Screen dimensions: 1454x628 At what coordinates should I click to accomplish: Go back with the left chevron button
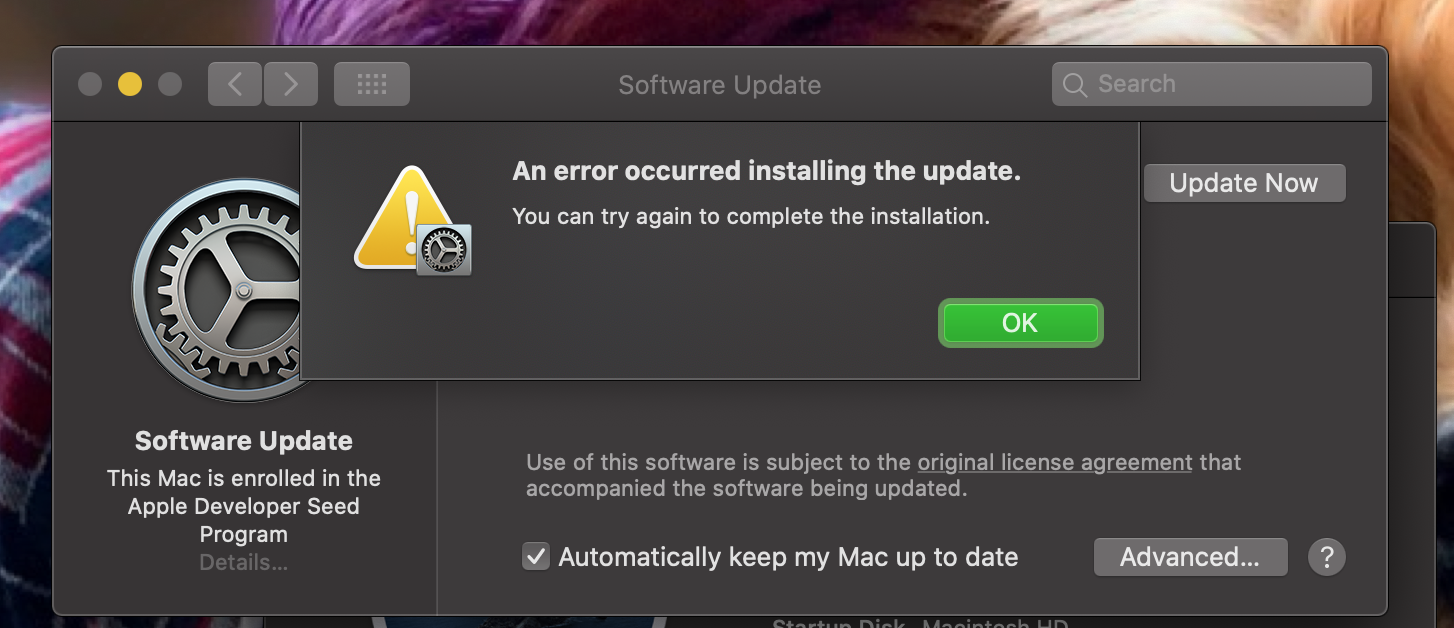click(x=235, y=84)
